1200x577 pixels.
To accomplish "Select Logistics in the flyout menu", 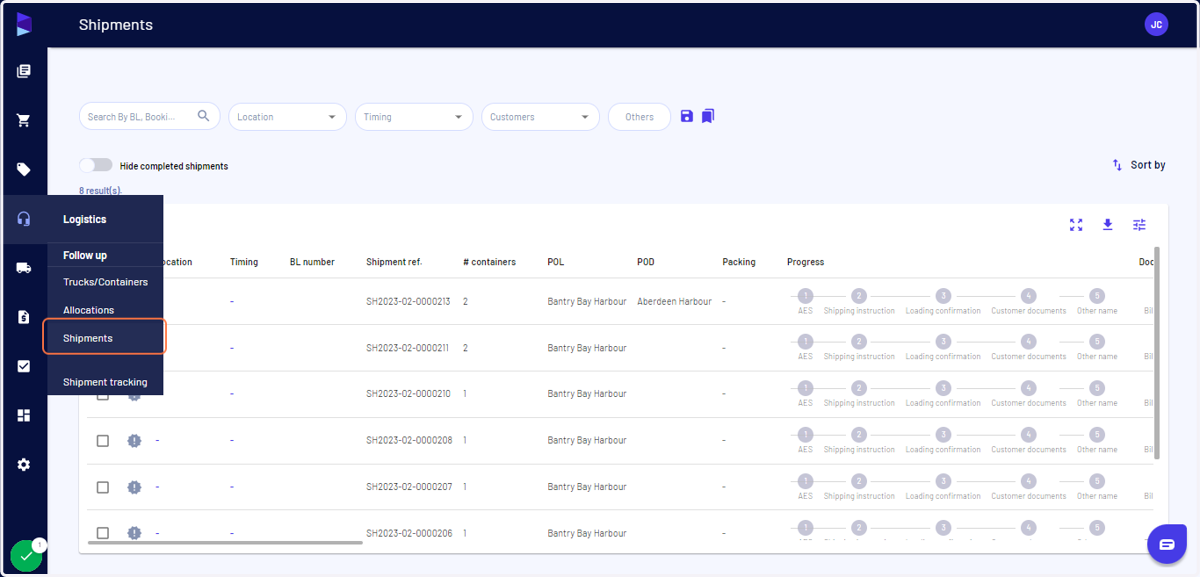I will [84, 219].
